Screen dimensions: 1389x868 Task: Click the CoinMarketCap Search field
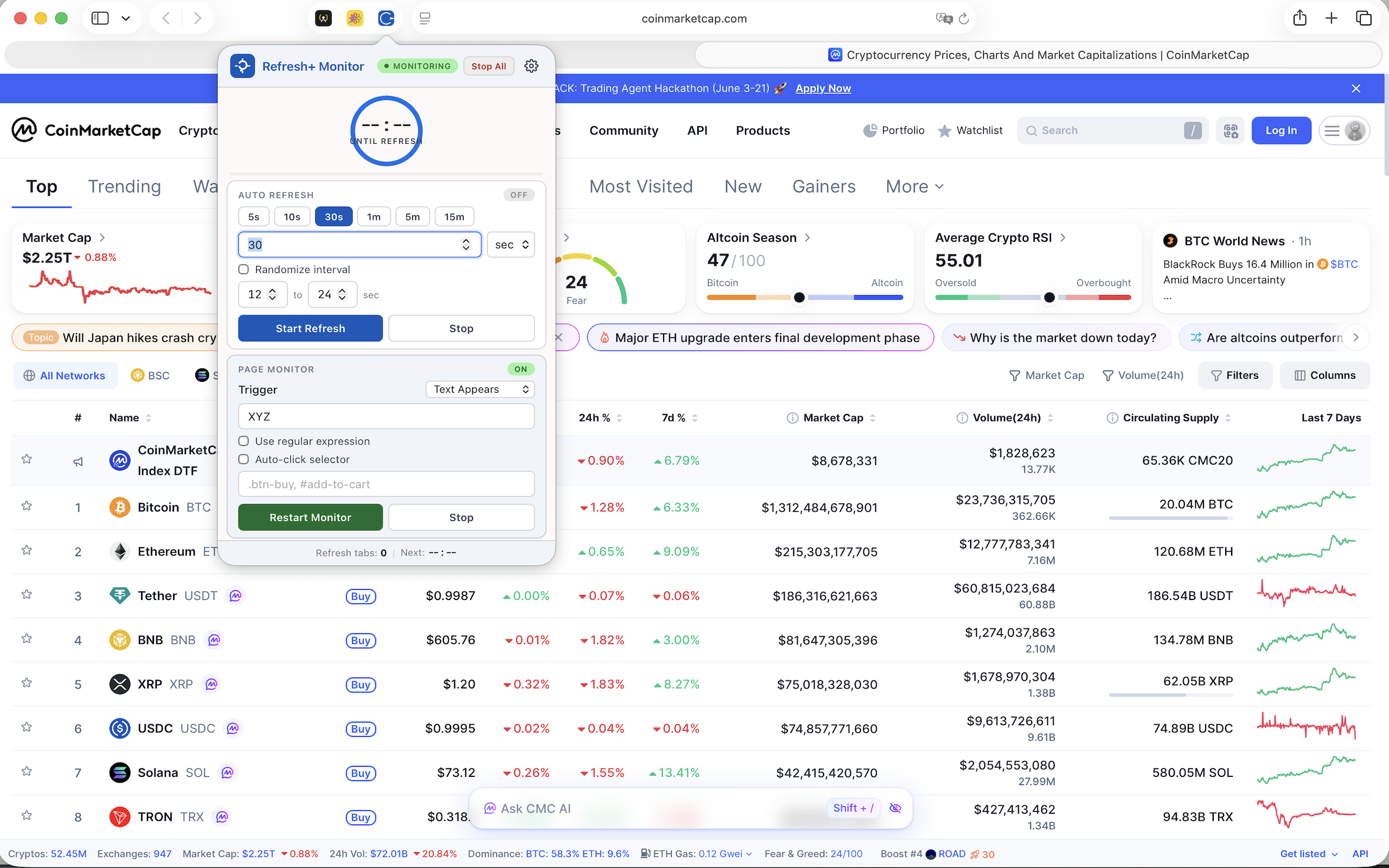1112,130
